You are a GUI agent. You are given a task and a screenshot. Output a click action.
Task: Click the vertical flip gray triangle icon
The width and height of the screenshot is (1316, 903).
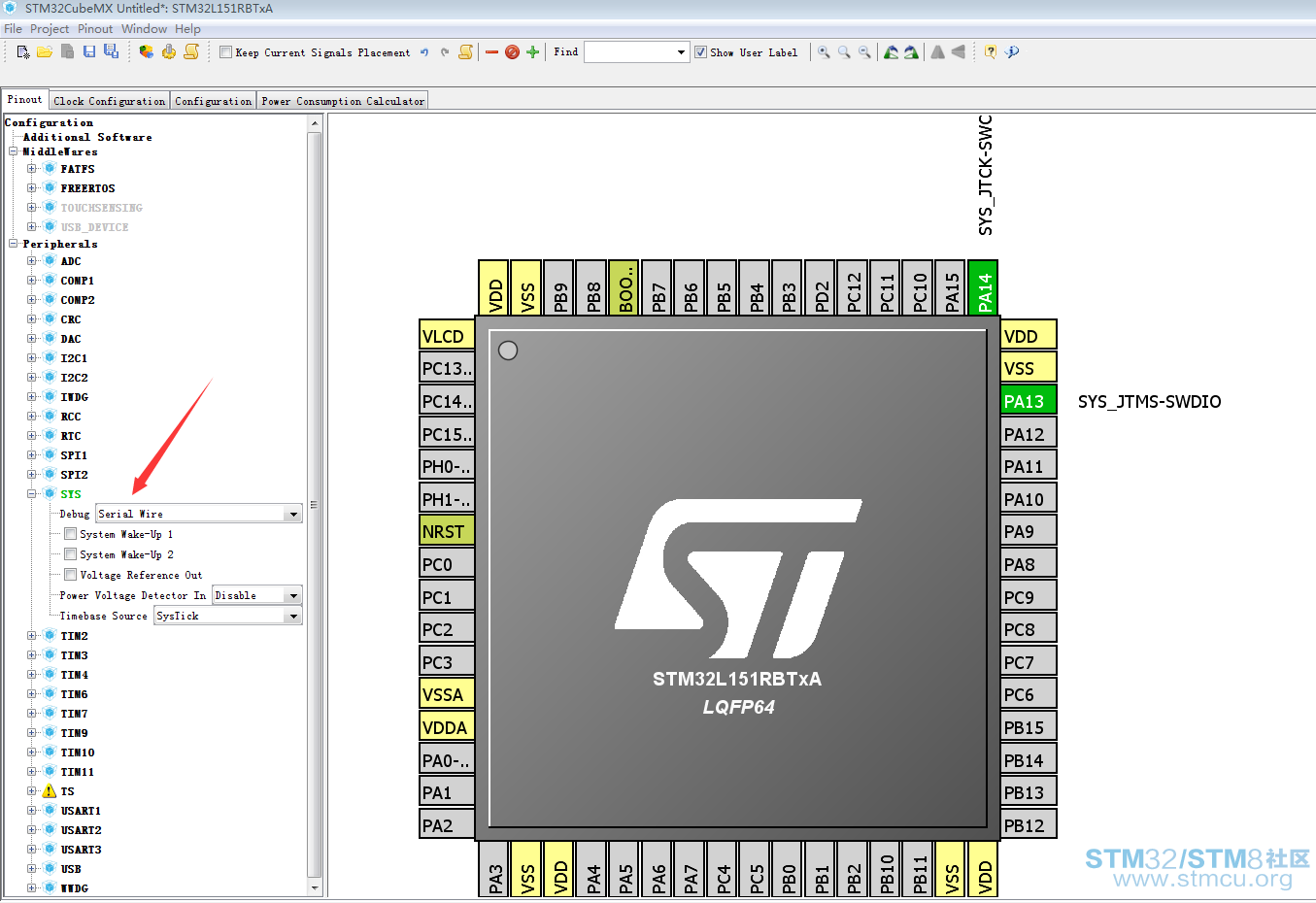[959, 52]
